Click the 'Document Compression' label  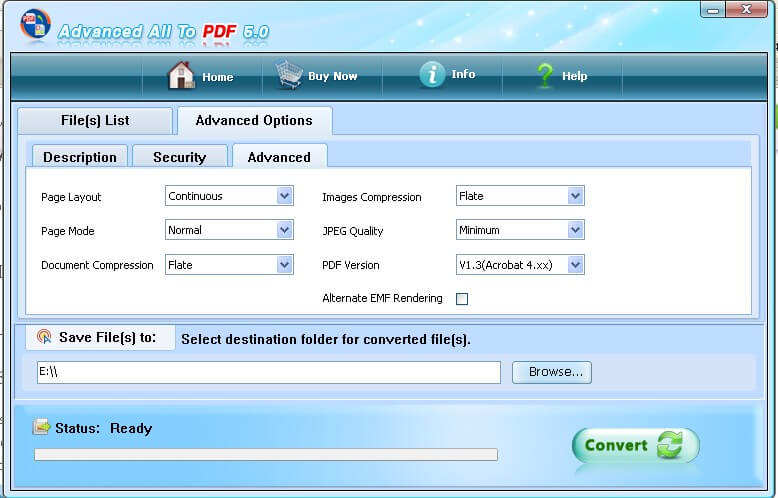coord(97,265)
